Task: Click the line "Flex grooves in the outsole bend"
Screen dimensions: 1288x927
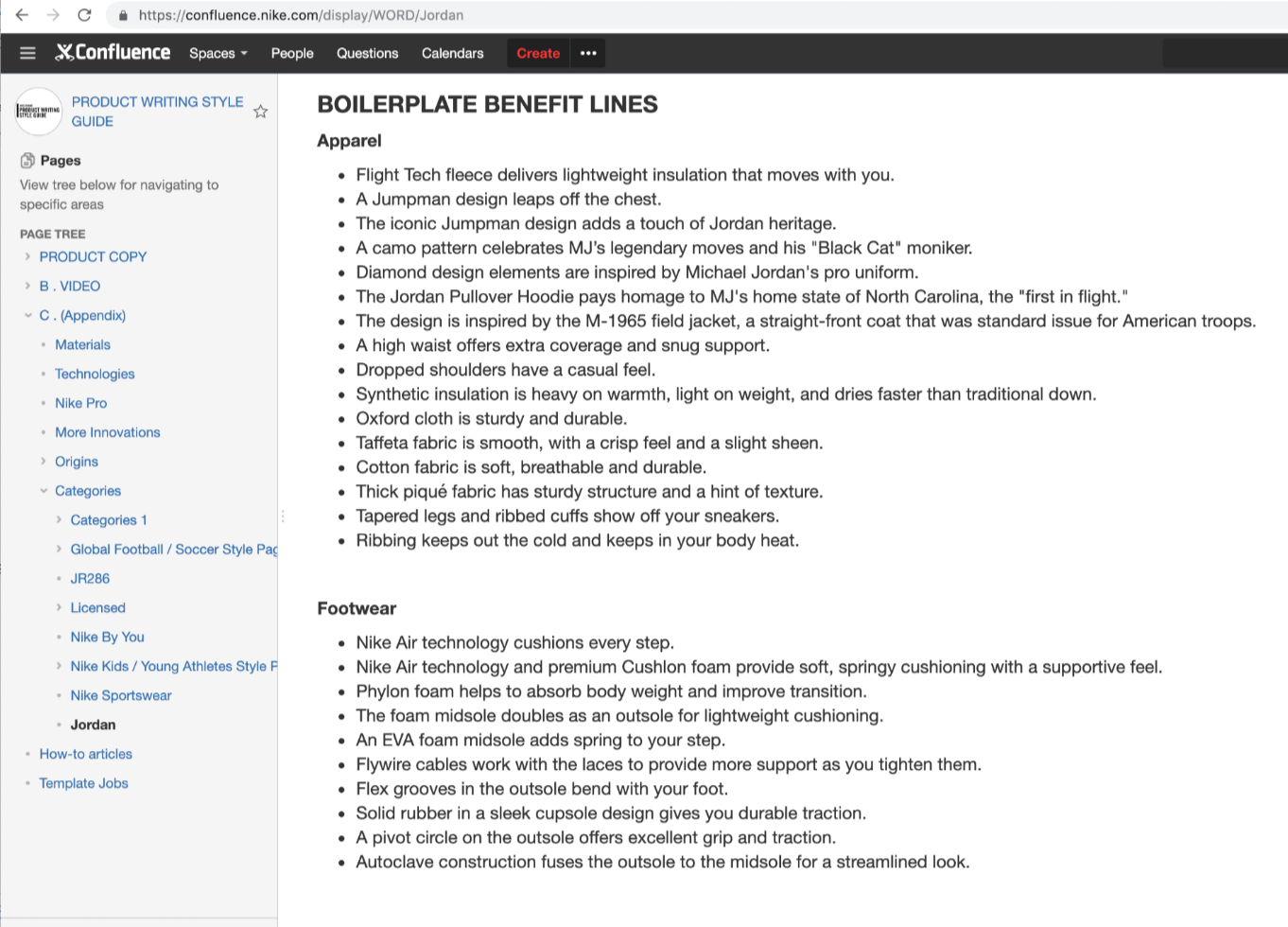Action: pos(542,790)
